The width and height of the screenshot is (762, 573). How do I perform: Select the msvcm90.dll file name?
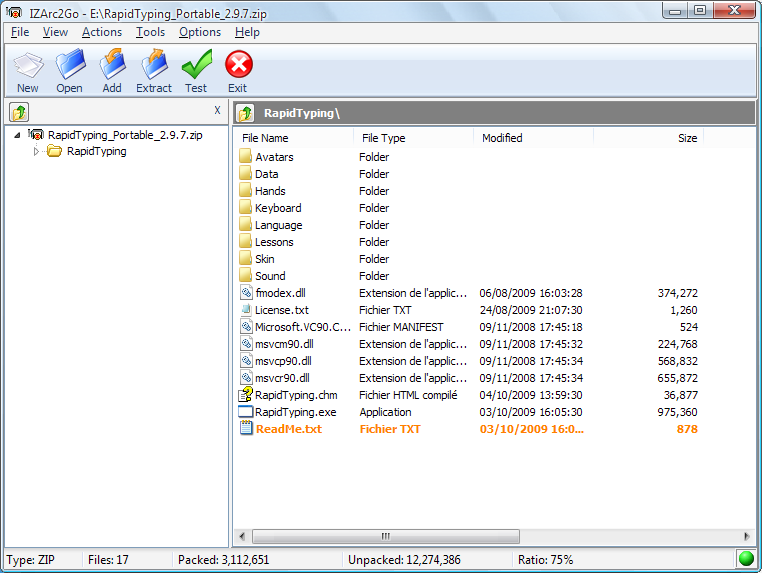tap(284, 344)
